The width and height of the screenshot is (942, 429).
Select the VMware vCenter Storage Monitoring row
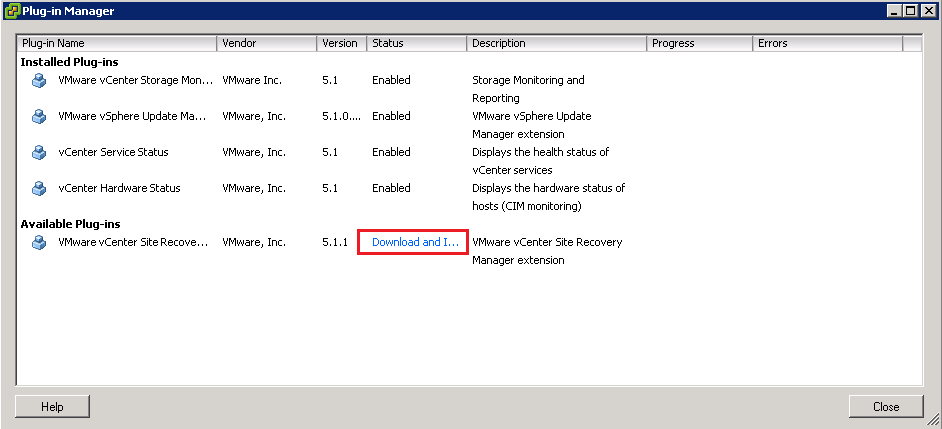point(135,80)
